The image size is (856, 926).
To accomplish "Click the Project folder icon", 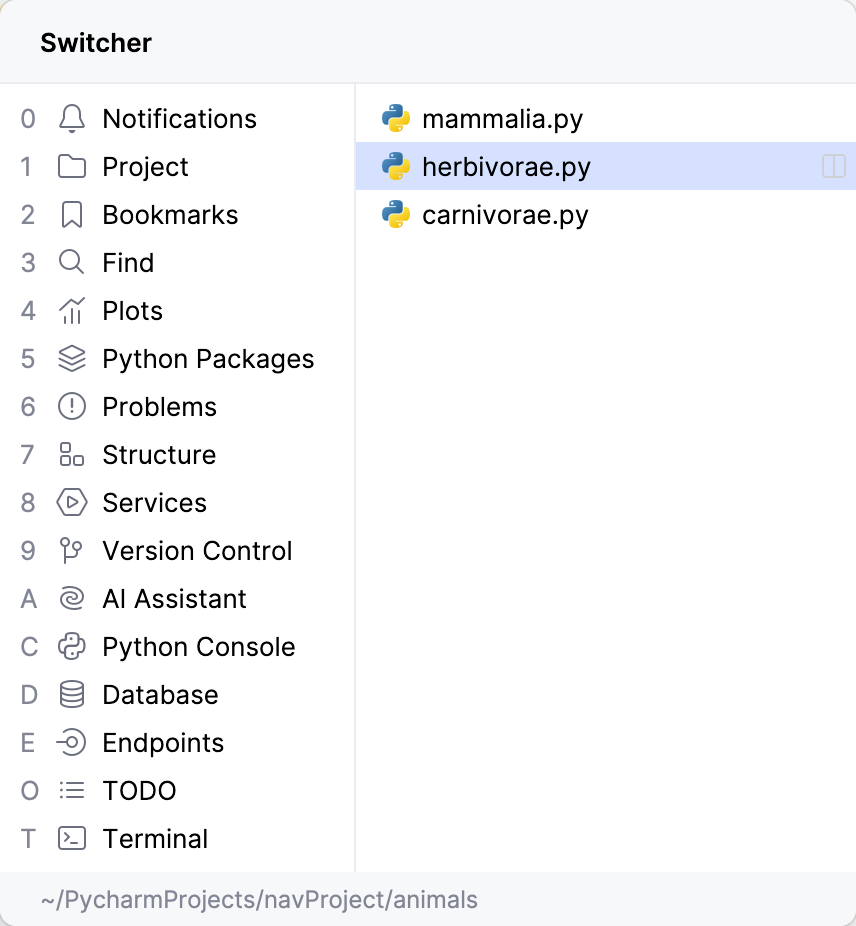I will (x=72, y=167).
